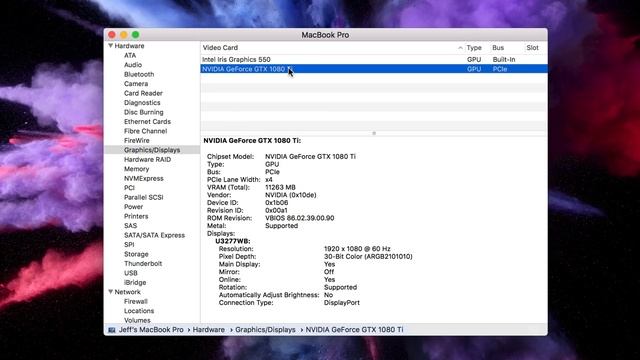Click Connection Type value DisplayPort

(x=342, y=303)
